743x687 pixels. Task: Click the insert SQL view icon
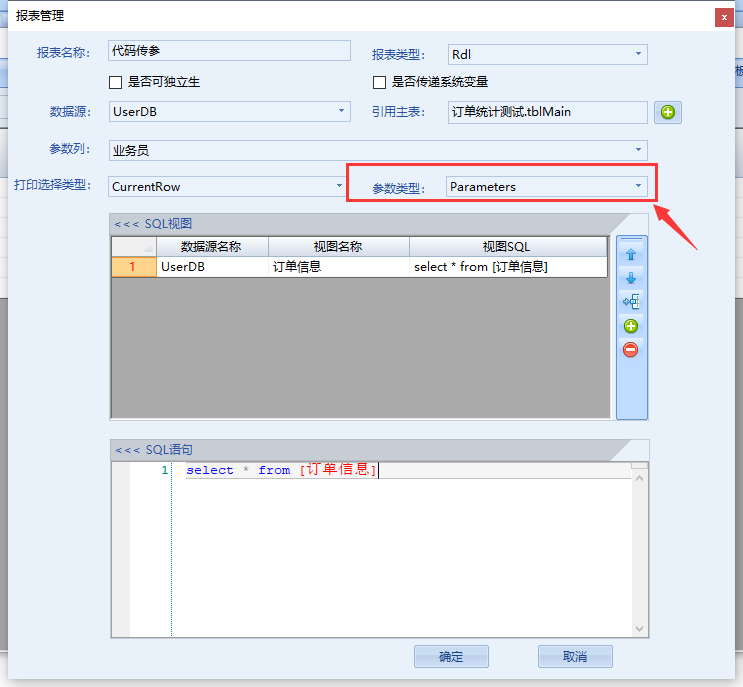point(631,302)
